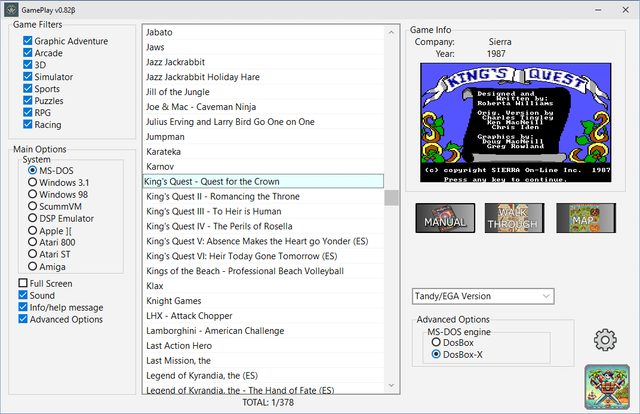This screenshot has width=640, height=414.
Task: Uncheck the Graphic Adventure filter
Action: click(28, 41)
